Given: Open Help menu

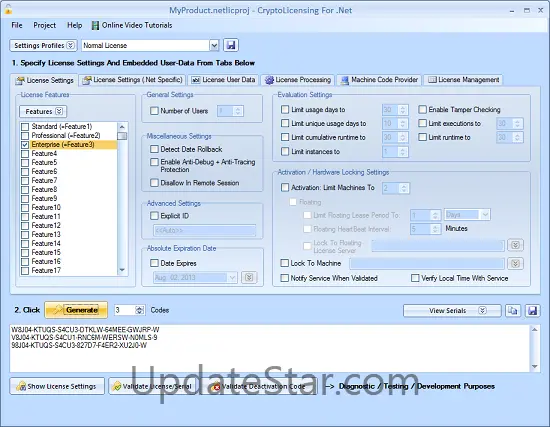Looking at the screenshot, I should [x=75, y=25].
